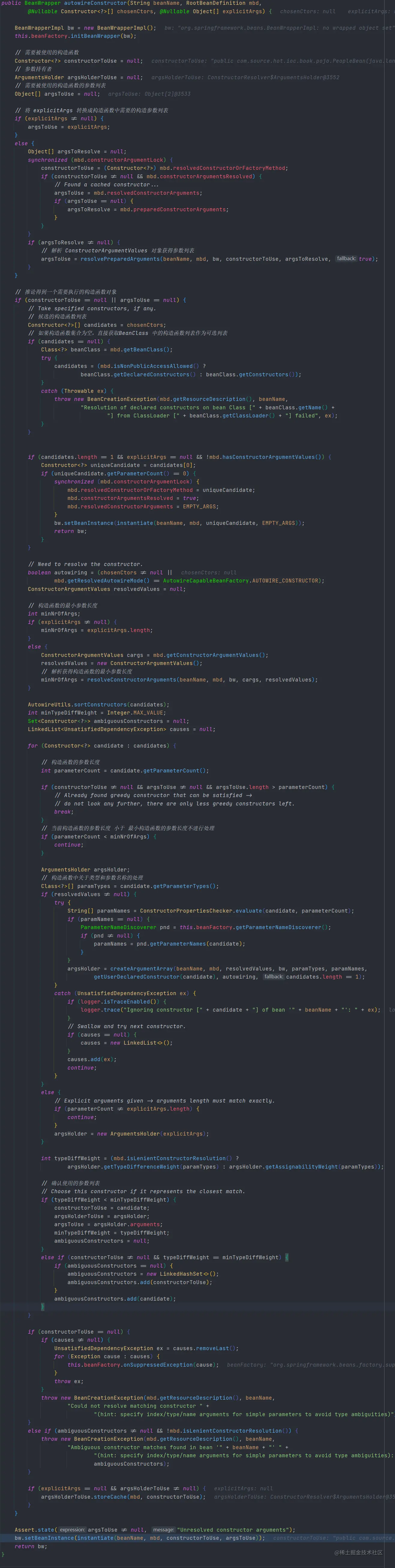The height and width of the screenshot is (1568, 395).
Task: Click 'catch (UnsatisfiedDependencyException ex)' line
Action: coord(125,993)
